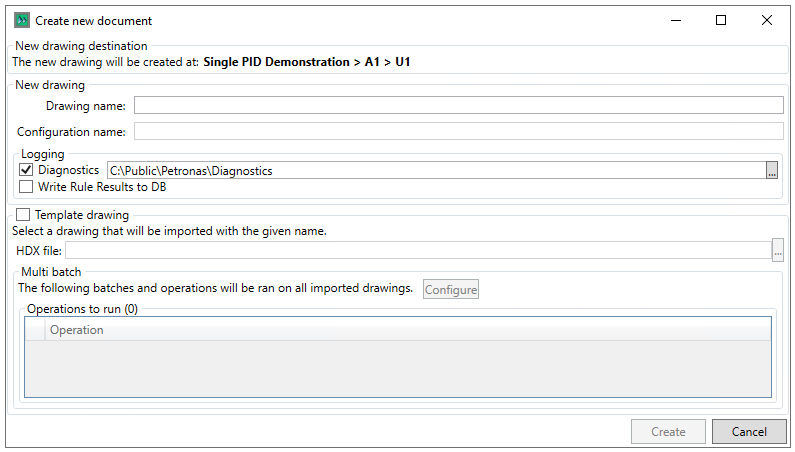Image resolution: width=795 pixels, height=452 pixels.
Task: Minimize the Create new document window
Action: pyautogui.click(x=675, y=20)
